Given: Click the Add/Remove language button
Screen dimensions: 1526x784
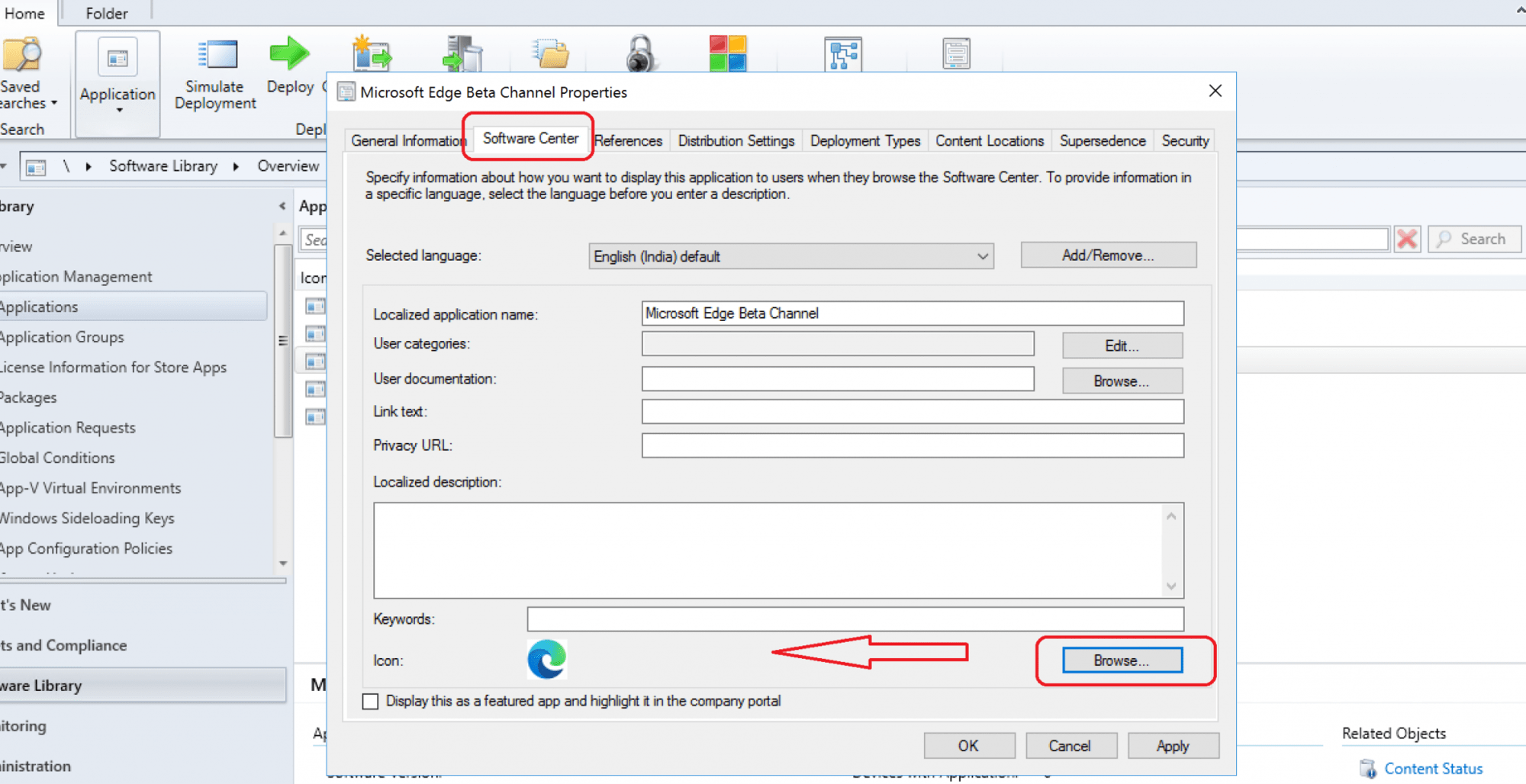Looking at the screenshot, I should (x=1108, y=255).
